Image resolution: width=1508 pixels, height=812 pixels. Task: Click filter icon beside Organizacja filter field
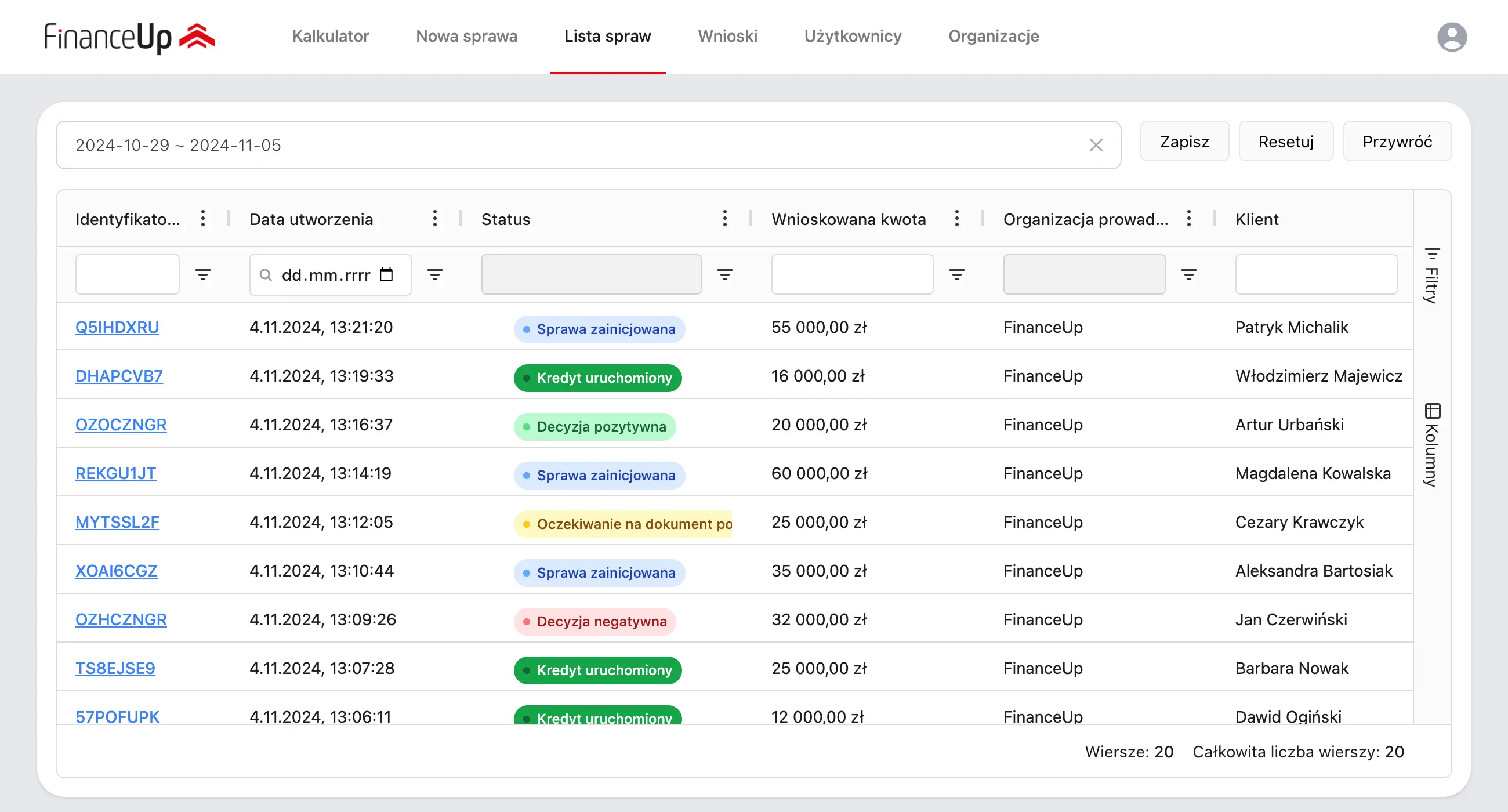(x=1188, y=274)
